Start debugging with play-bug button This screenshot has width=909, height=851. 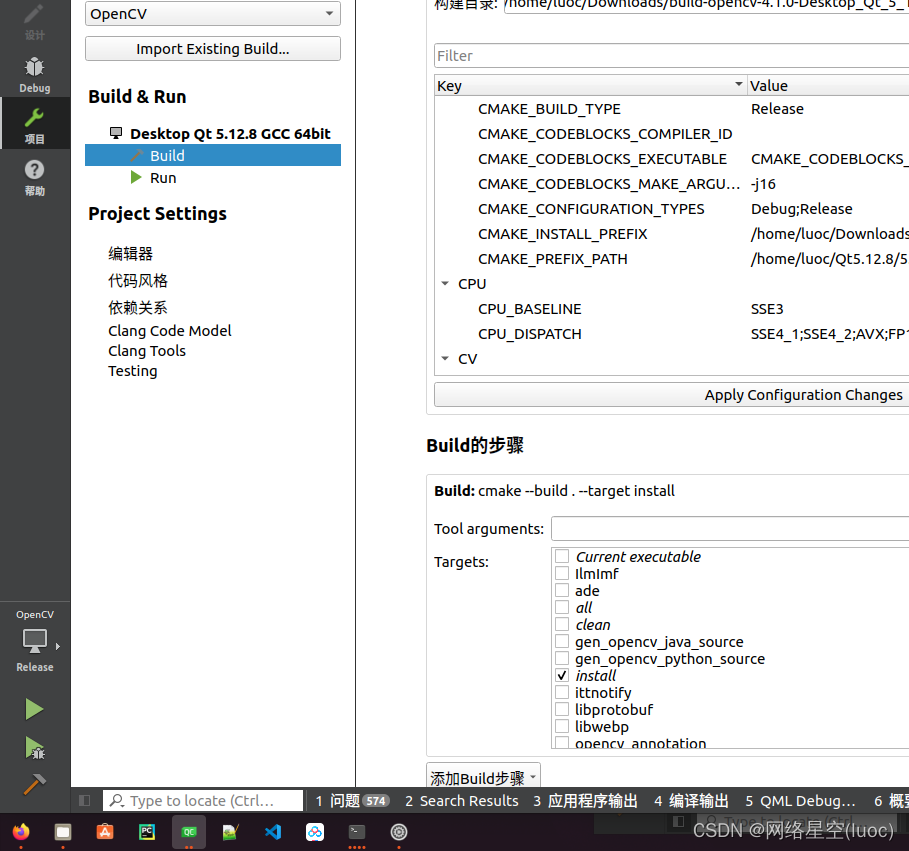click(x=35, y=748)
